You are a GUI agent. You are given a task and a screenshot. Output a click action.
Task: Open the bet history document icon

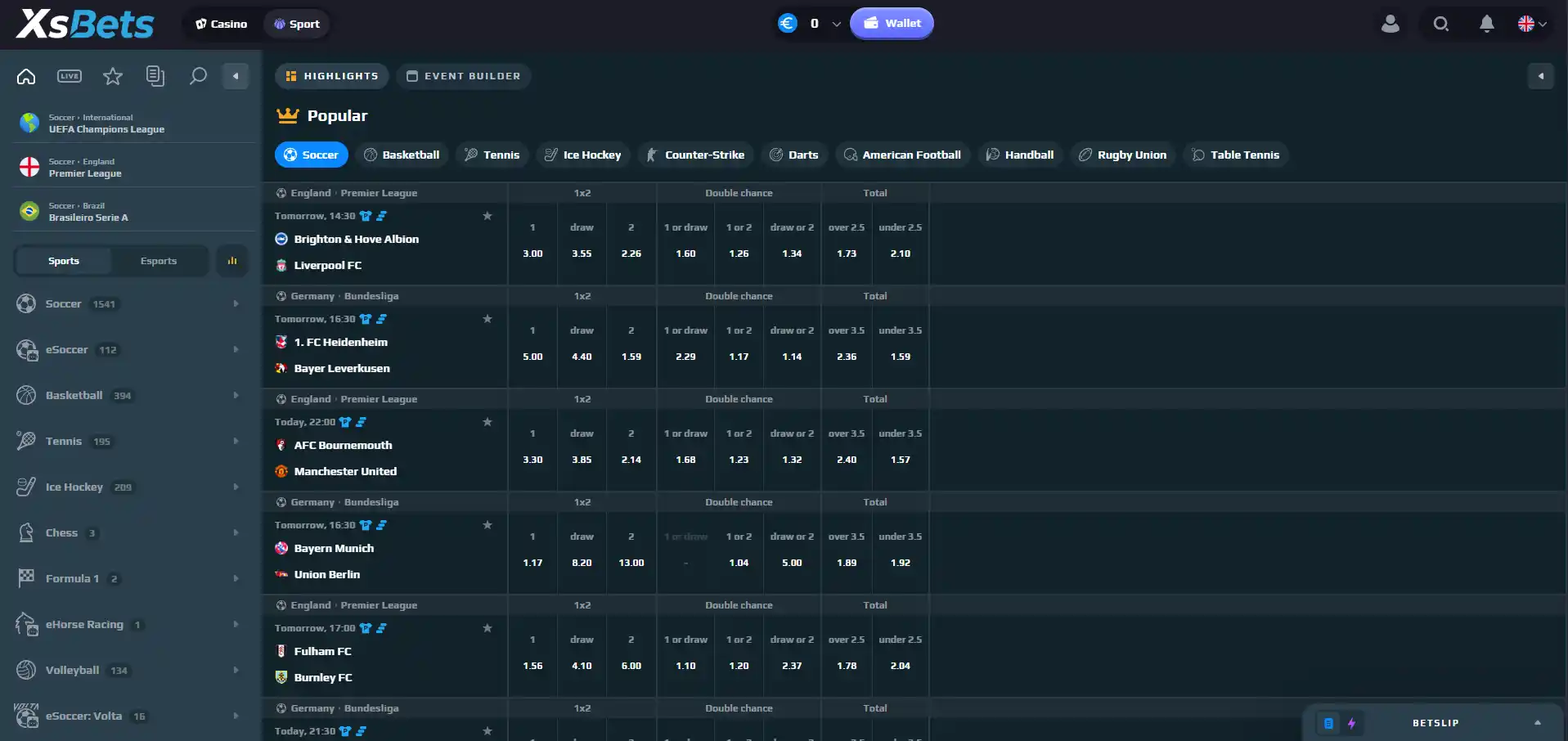[155, 76]
